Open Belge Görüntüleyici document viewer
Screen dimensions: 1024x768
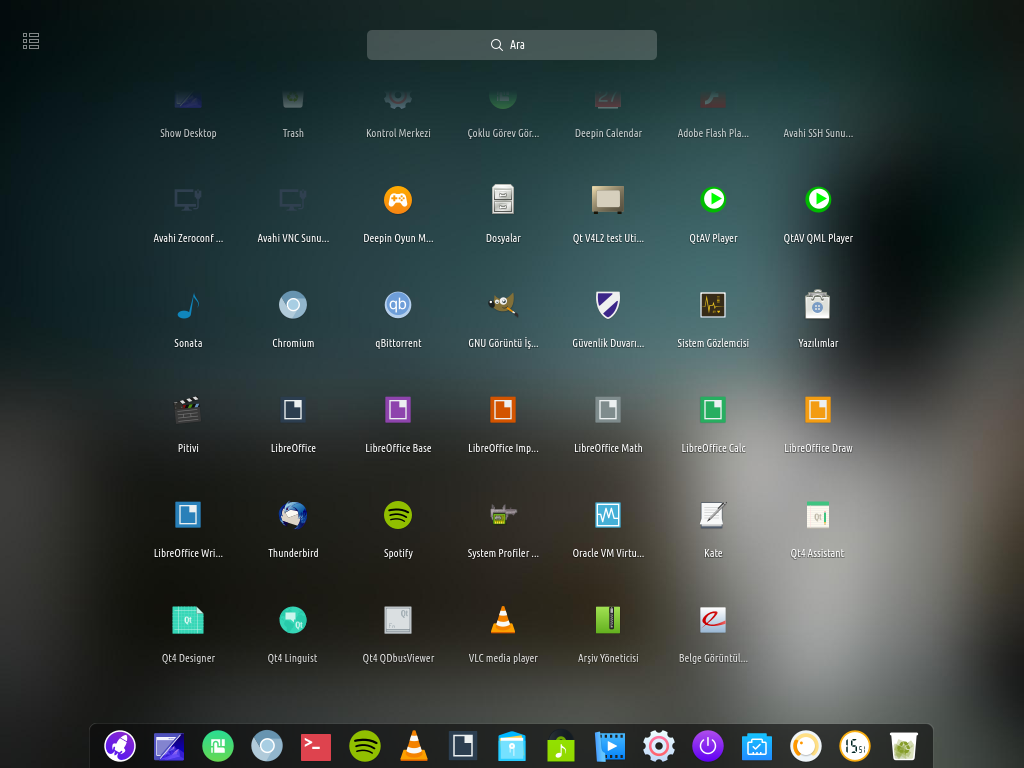(x=713, y=620)
